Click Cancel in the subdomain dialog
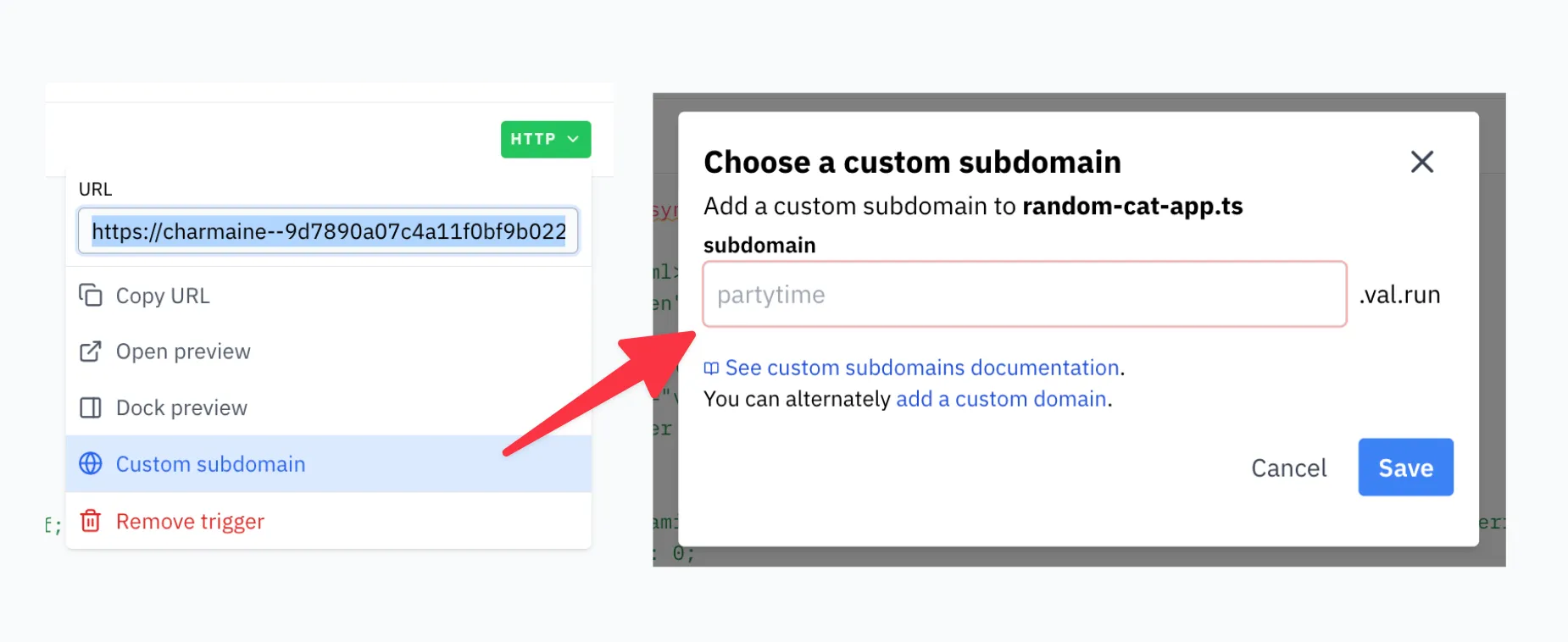Screen dimensions: 1568x642 (x=1288, y=468)
